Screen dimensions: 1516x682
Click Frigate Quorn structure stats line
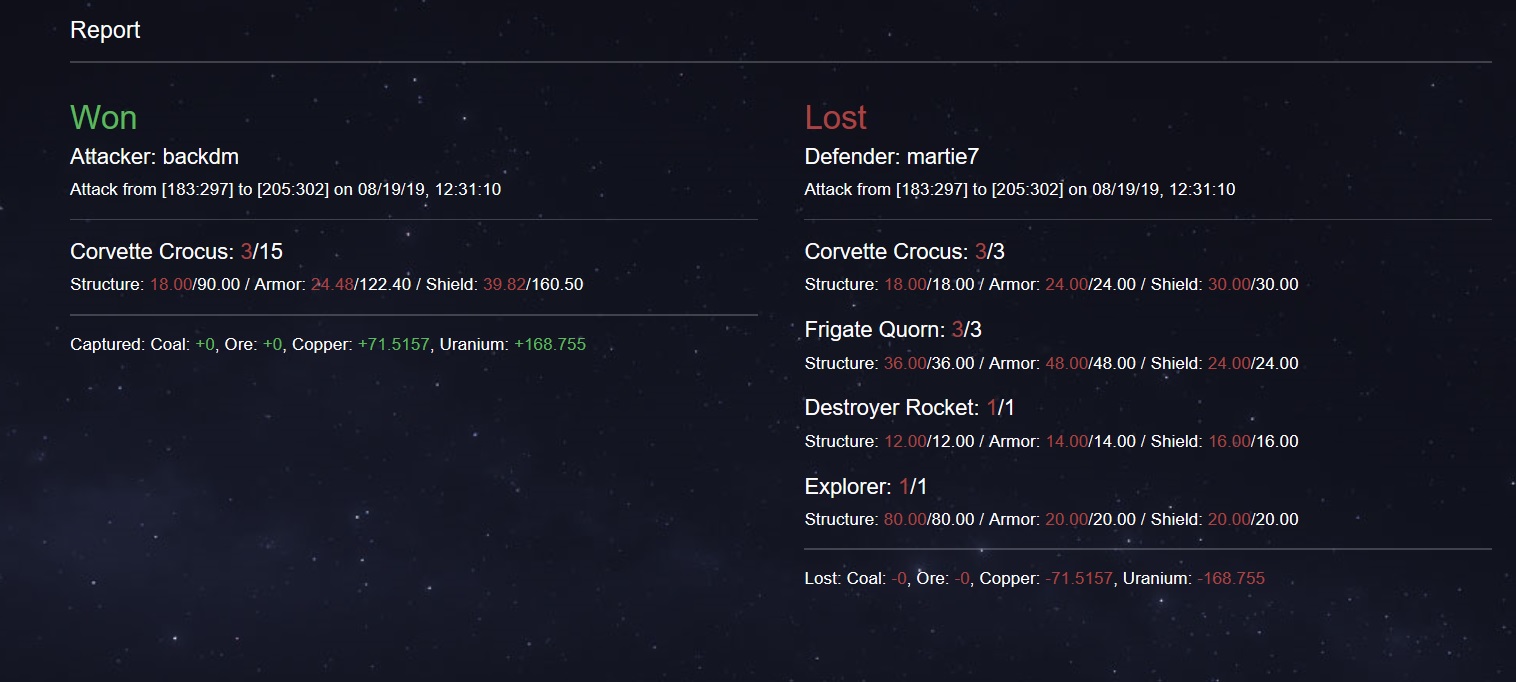1052,363
